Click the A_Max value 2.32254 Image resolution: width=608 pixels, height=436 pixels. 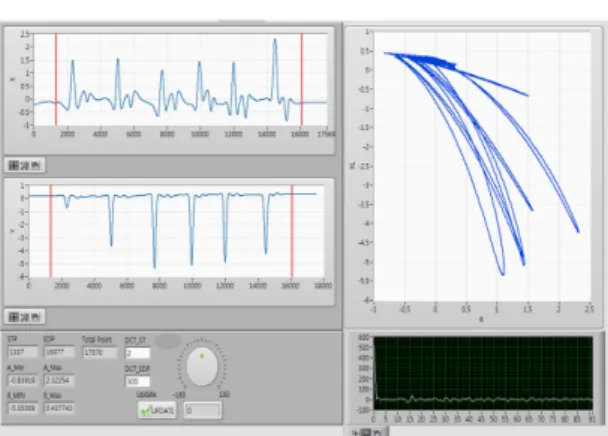click(59, 380)
